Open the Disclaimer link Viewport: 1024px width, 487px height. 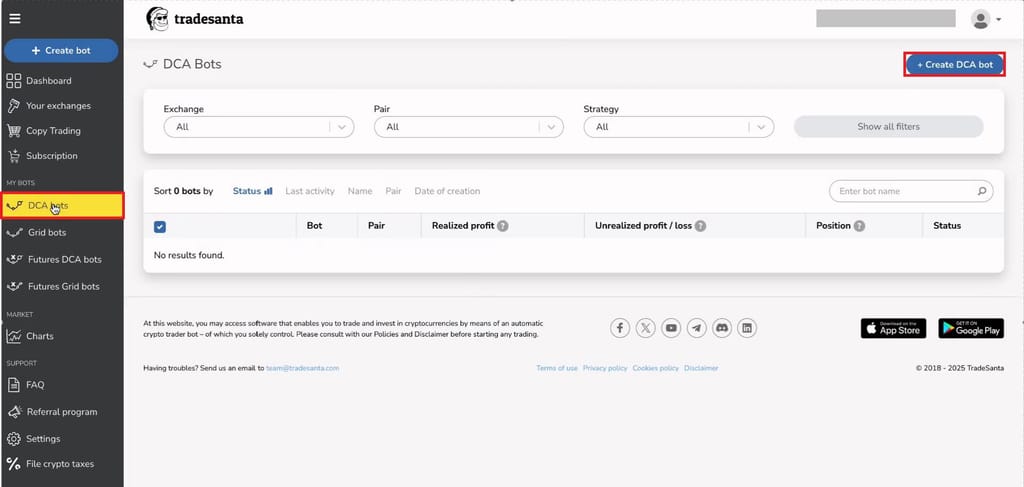(x=701, y=368)
